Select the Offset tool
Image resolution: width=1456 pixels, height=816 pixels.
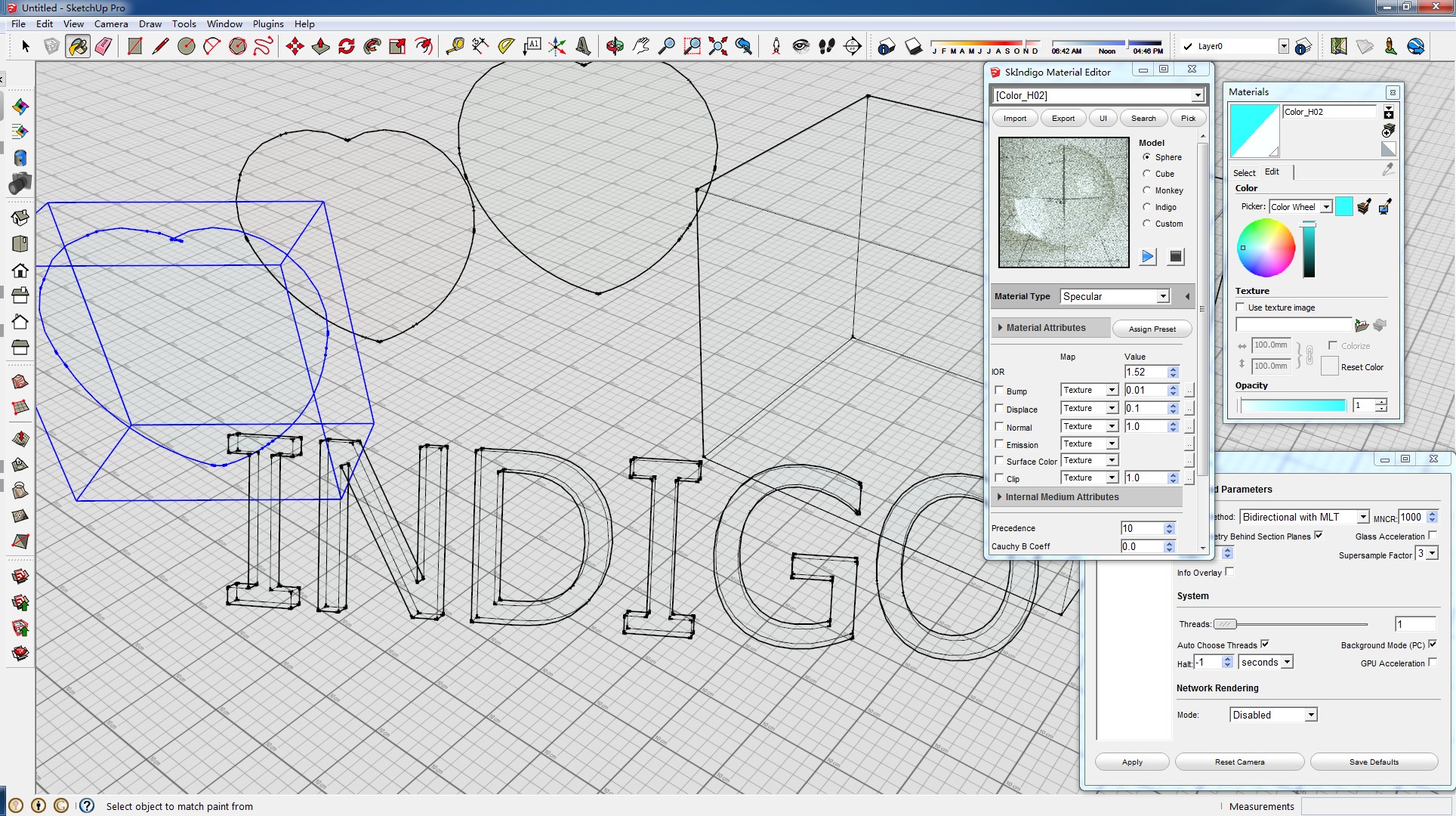tap(424, 47)
